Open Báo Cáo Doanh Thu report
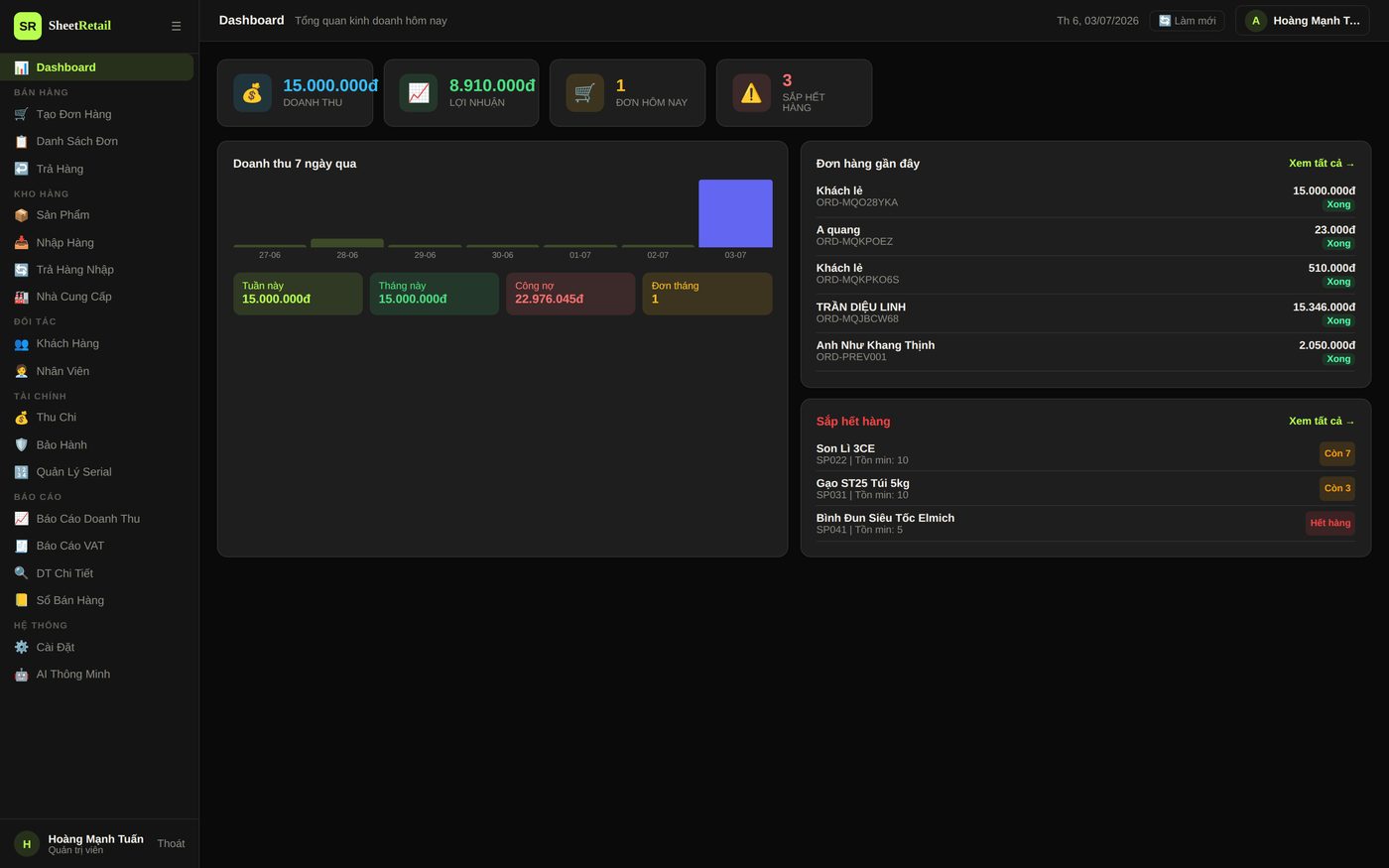 [x=96, y=519]
